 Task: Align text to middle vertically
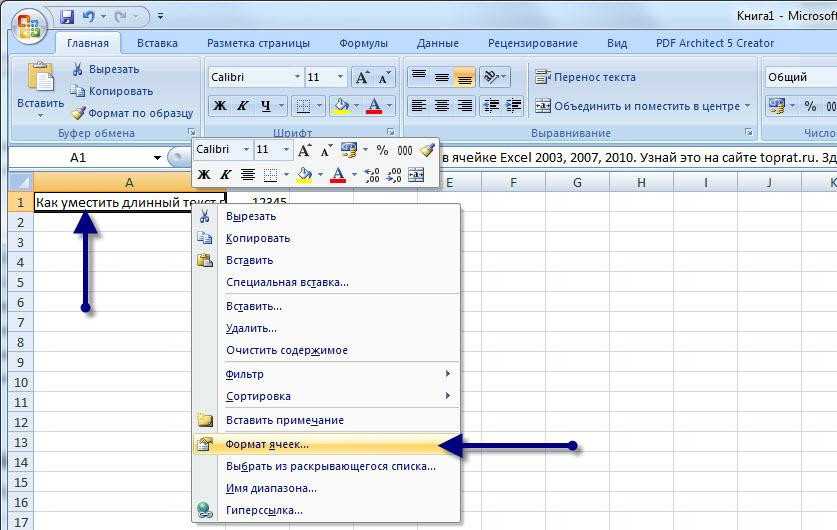[441, 77]
